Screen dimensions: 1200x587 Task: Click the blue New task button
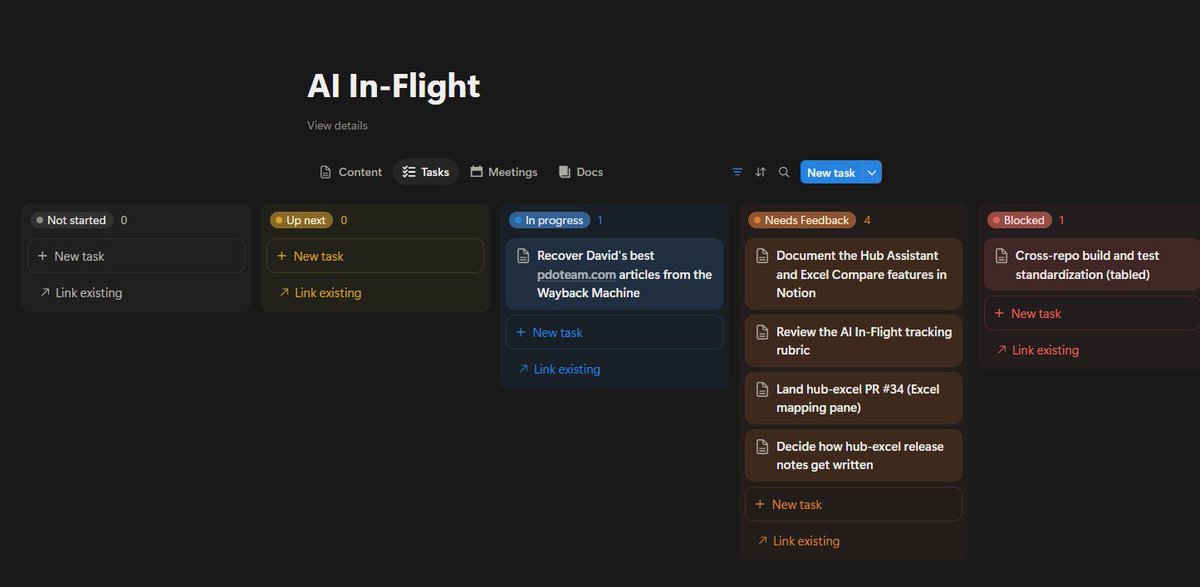[831, 172]
